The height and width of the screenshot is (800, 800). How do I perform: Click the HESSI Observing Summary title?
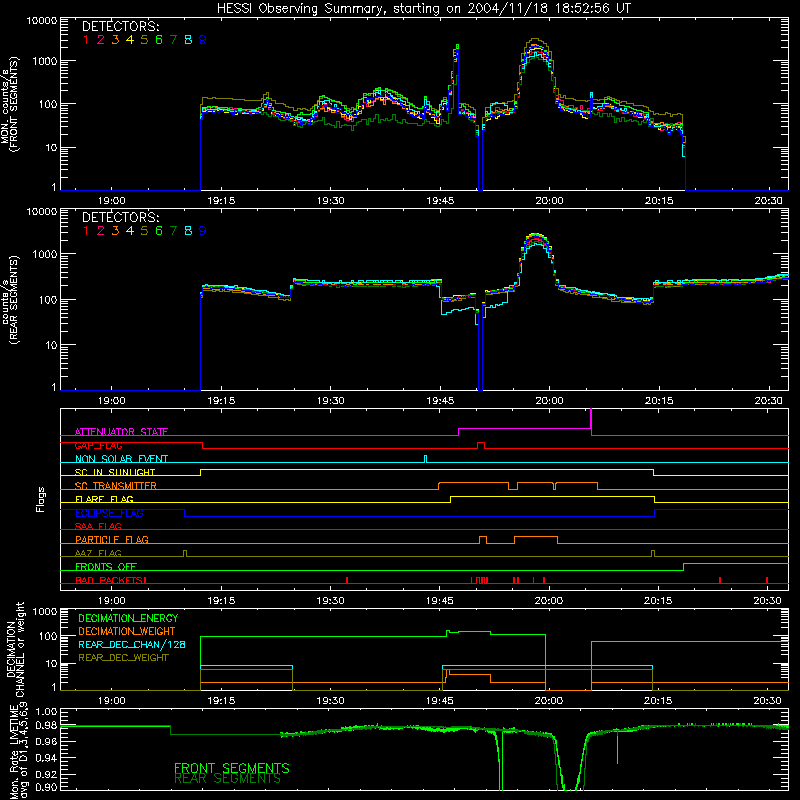click(423, 8)
